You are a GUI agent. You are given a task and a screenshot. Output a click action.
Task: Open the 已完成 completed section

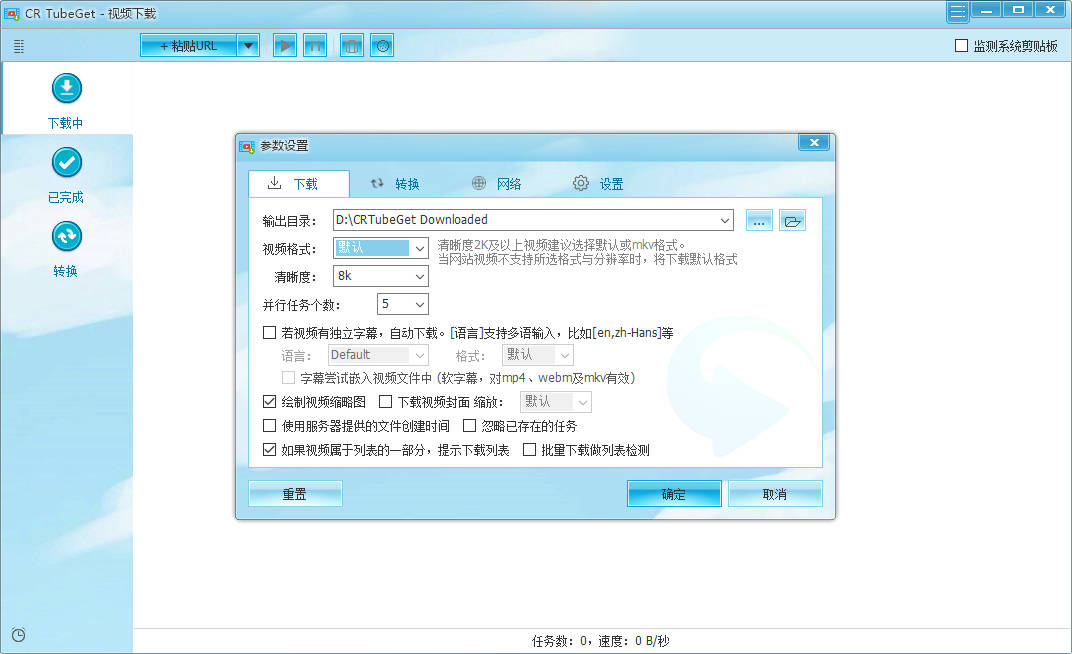[x=66, y=175]
